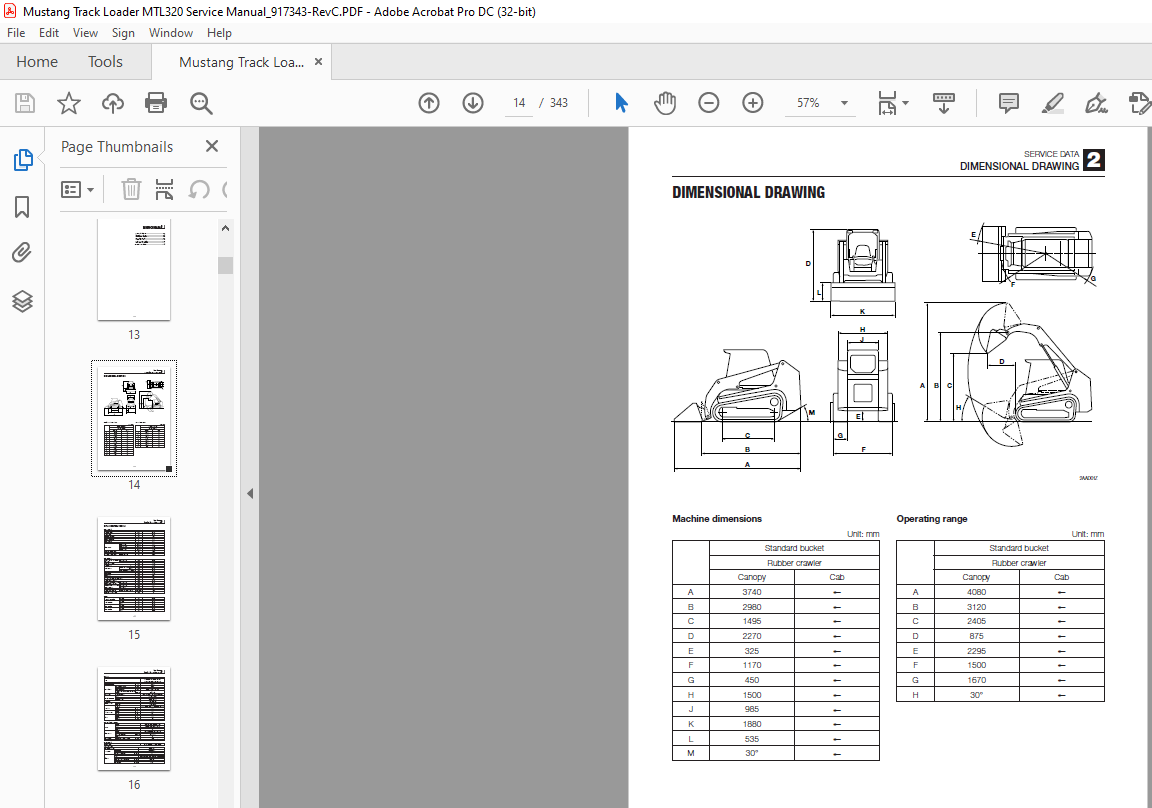Screen dimensions: 1152x808
Task: Open the Bookmarks pane
Action: 22,207
